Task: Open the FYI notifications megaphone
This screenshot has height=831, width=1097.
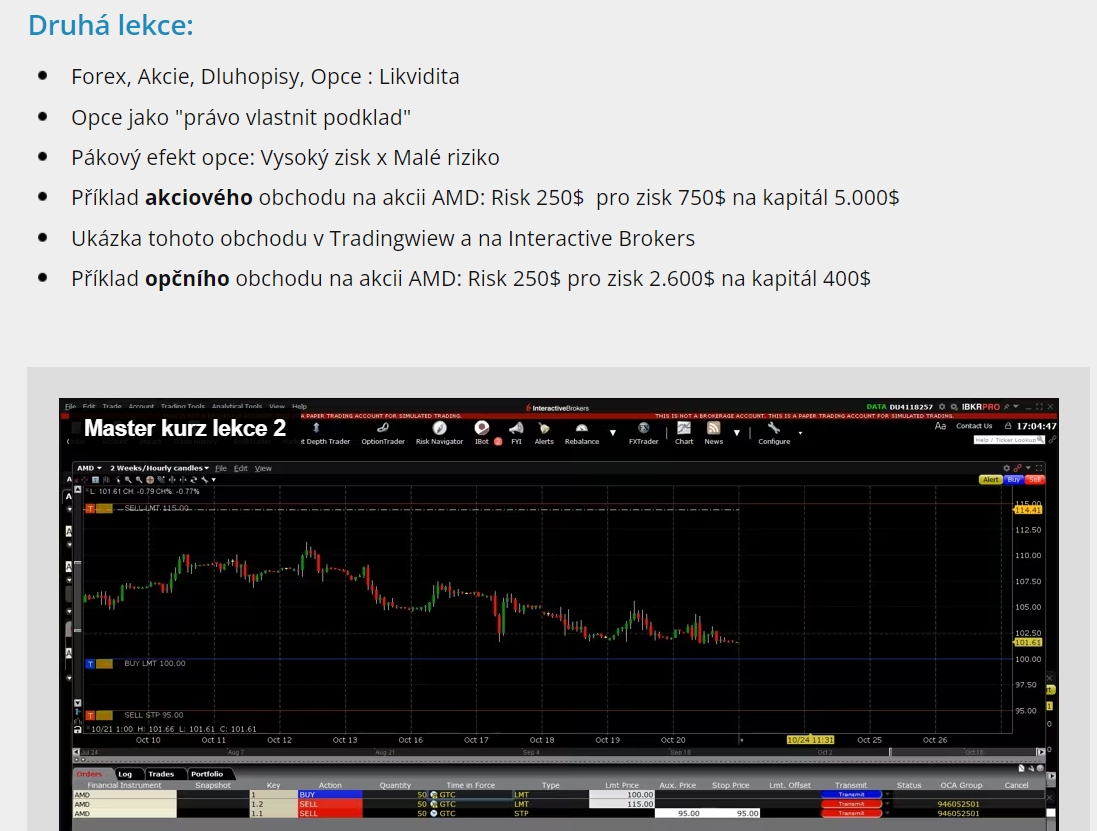Action: 516,434
